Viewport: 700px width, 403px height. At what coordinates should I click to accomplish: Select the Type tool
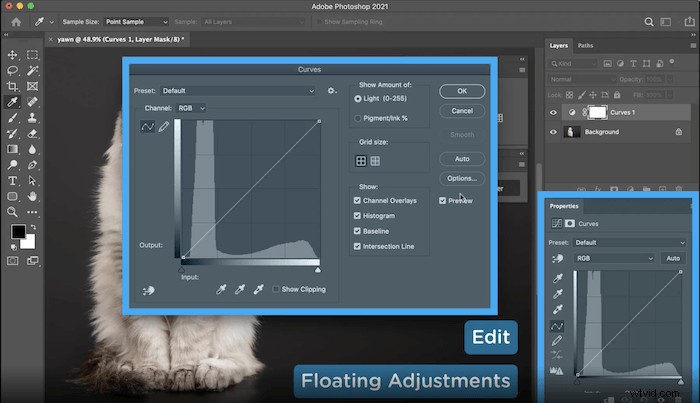coord(12,181)
